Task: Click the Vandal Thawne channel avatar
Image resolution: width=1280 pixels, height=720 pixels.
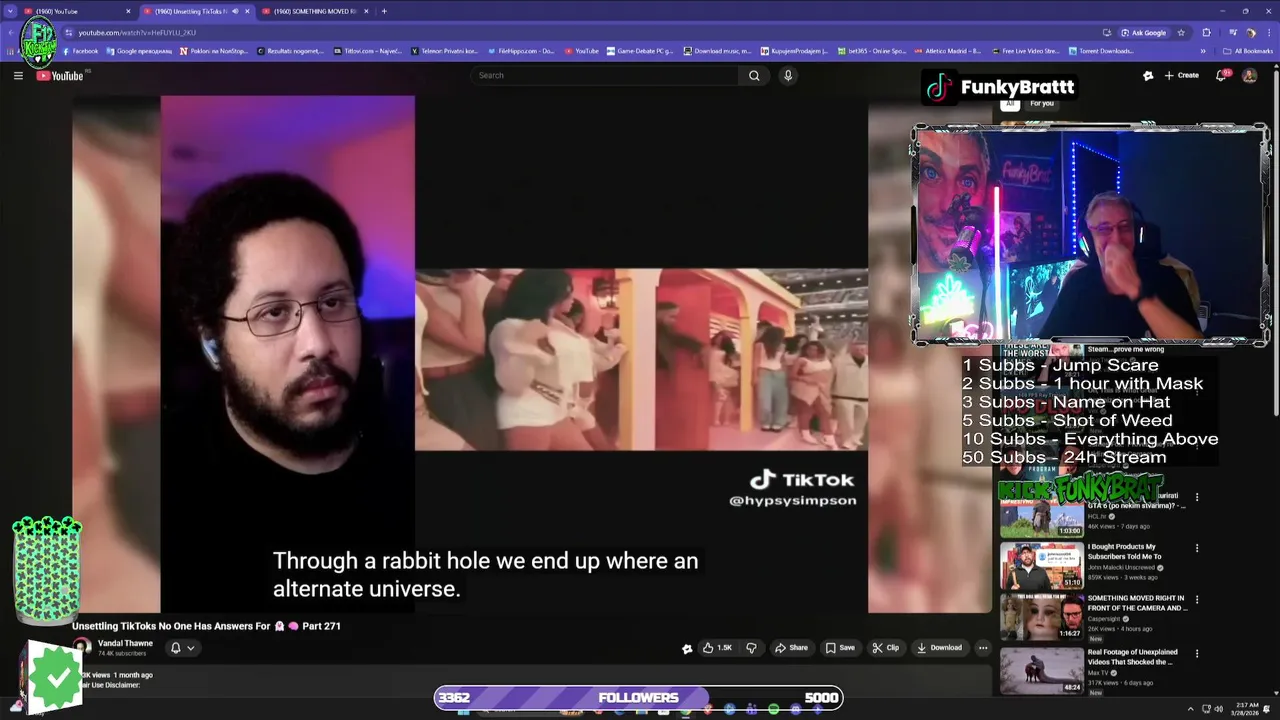Action: 83,647
